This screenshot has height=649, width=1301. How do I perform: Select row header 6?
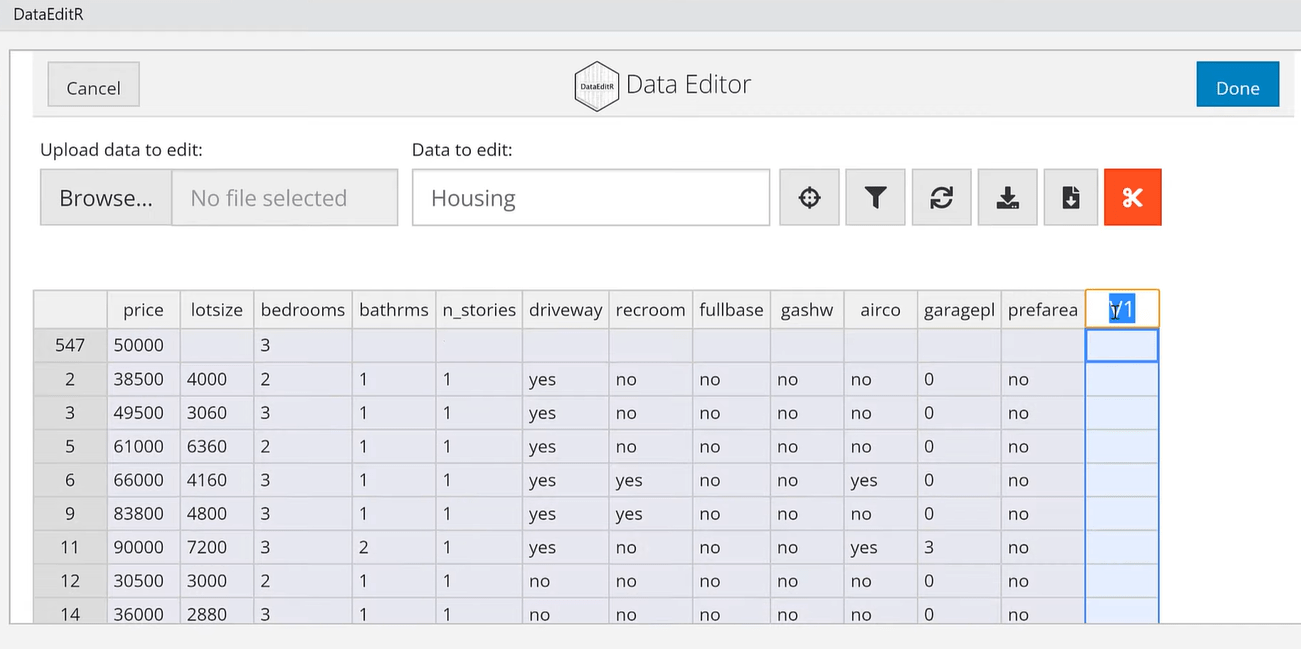point(70,480)
